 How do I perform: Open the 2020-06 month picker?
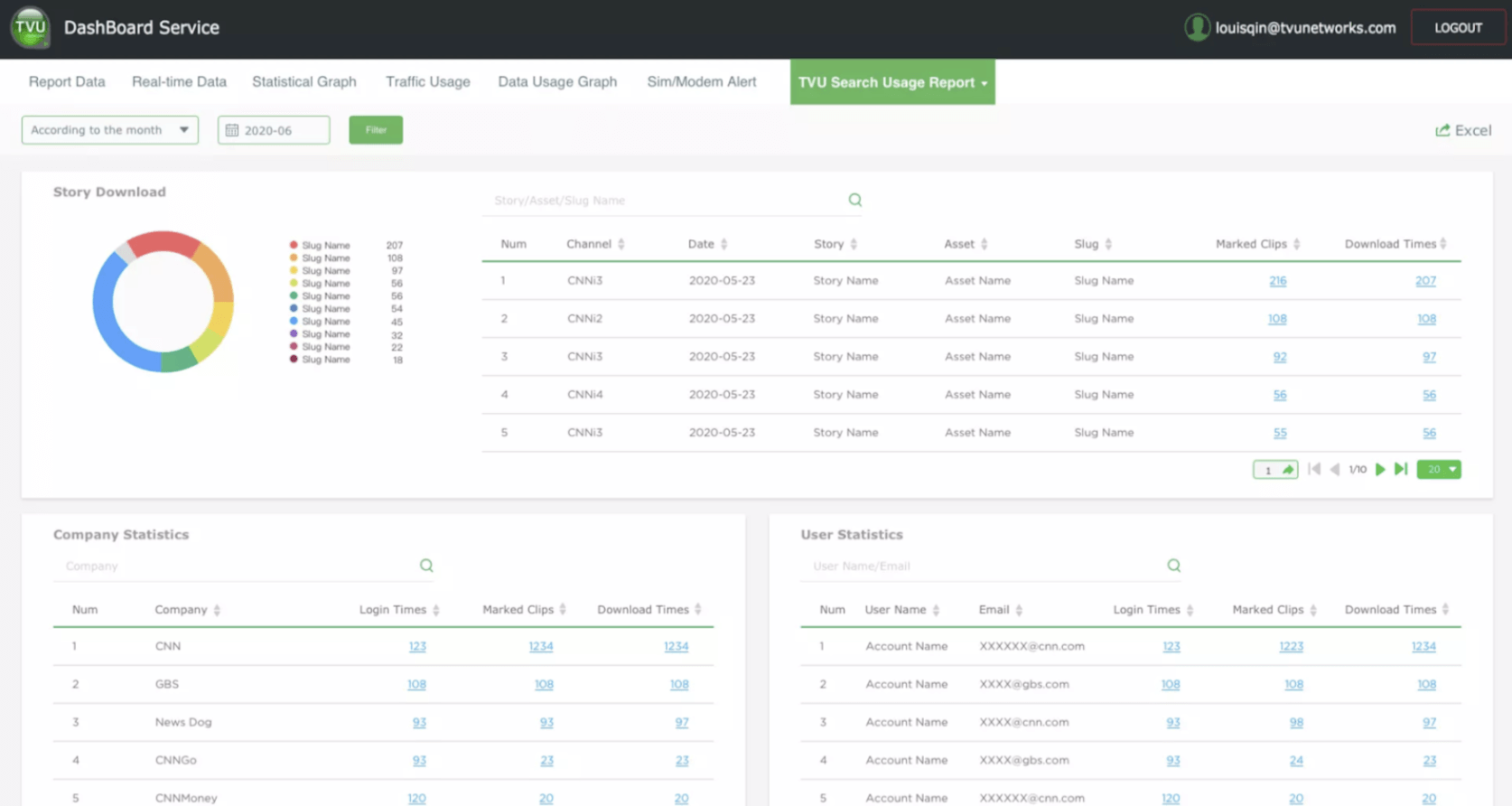(274, 130)
